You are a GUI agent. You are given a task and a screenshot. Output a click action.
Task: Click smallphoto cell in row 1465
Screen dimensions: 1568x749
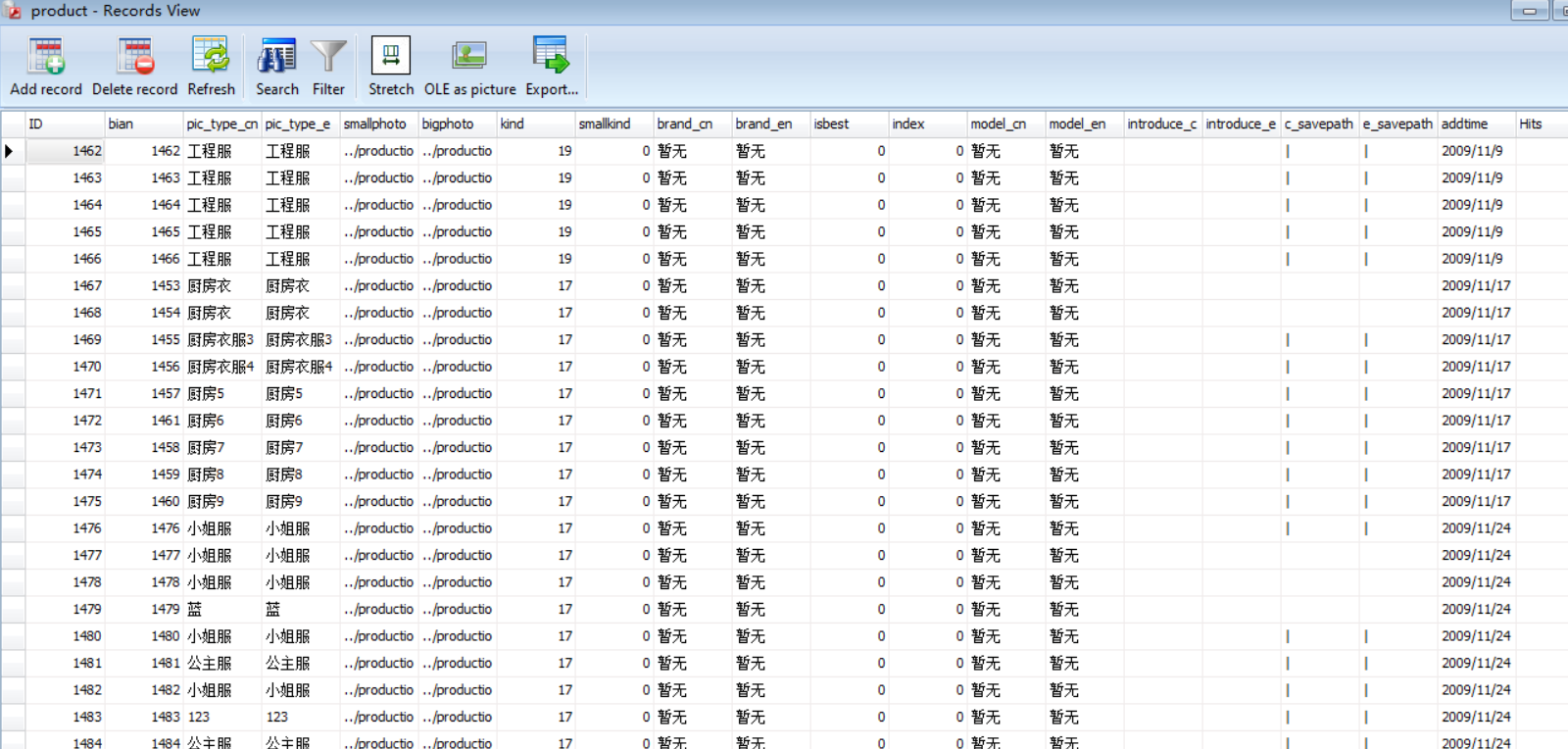[x=379, y=232]
